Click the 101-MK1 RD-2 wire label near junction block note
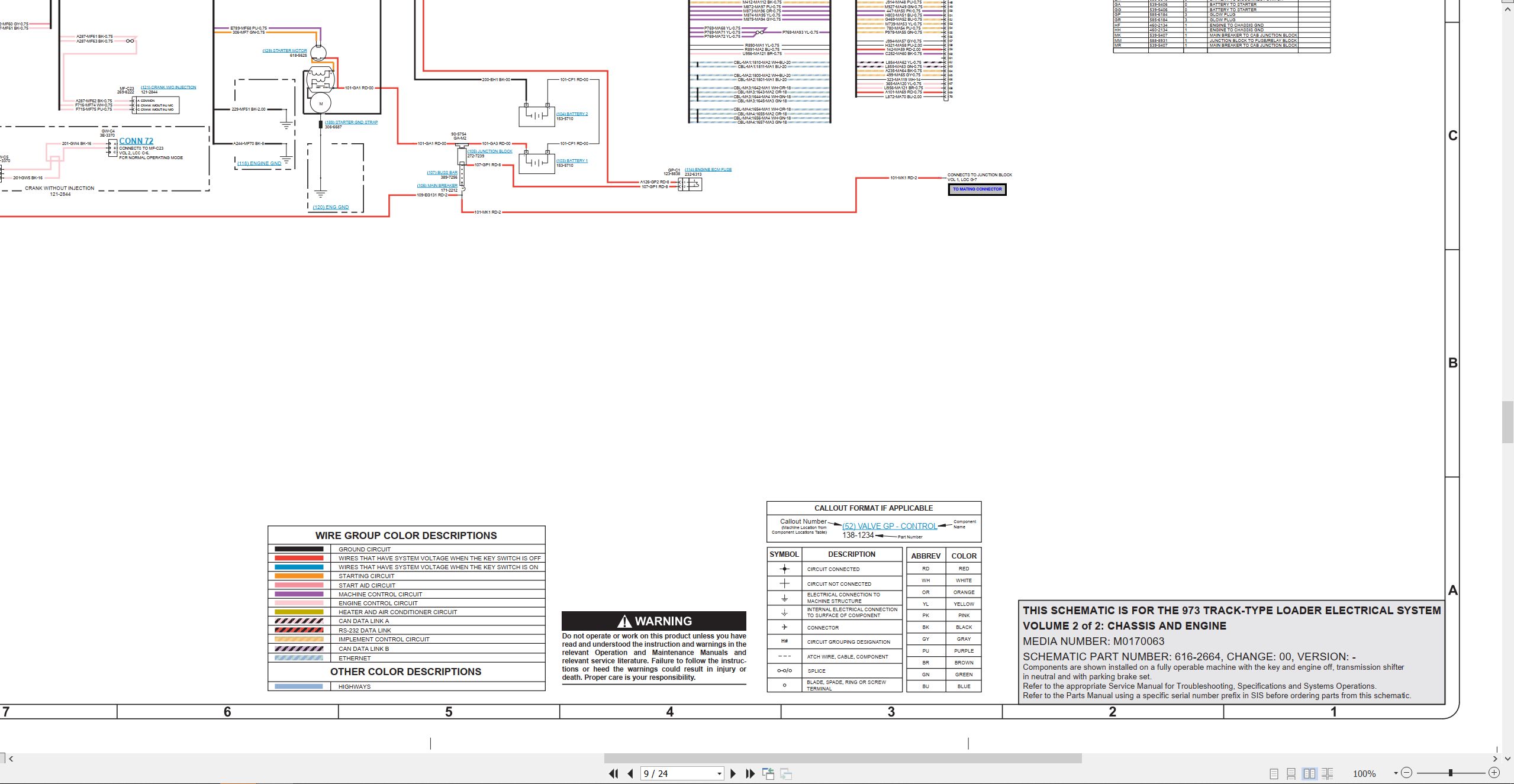The height and width of the screenshot is (784, 1514). pos(903,178)
